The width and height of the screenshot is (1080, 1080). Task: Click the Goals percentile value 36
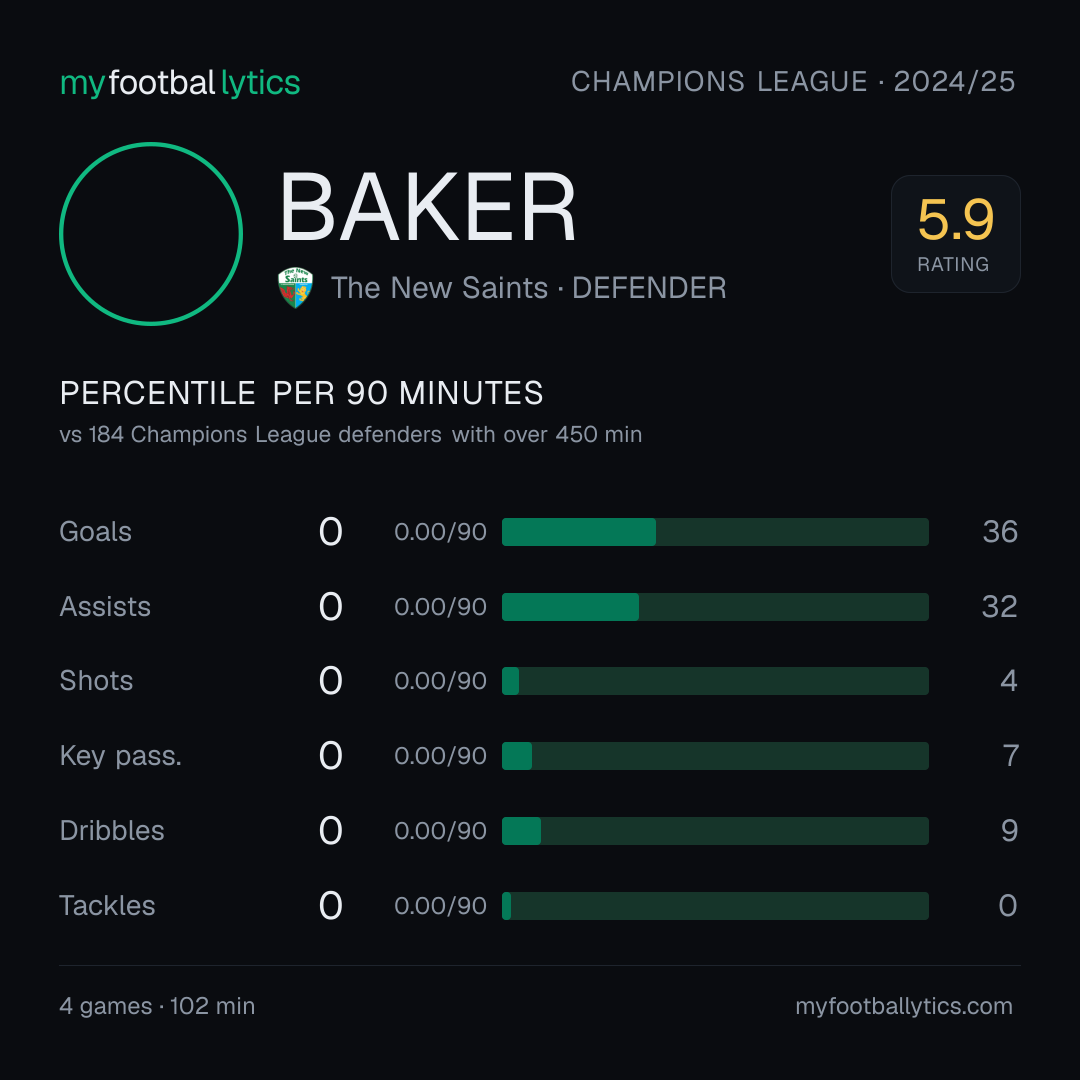point(1000,532)
